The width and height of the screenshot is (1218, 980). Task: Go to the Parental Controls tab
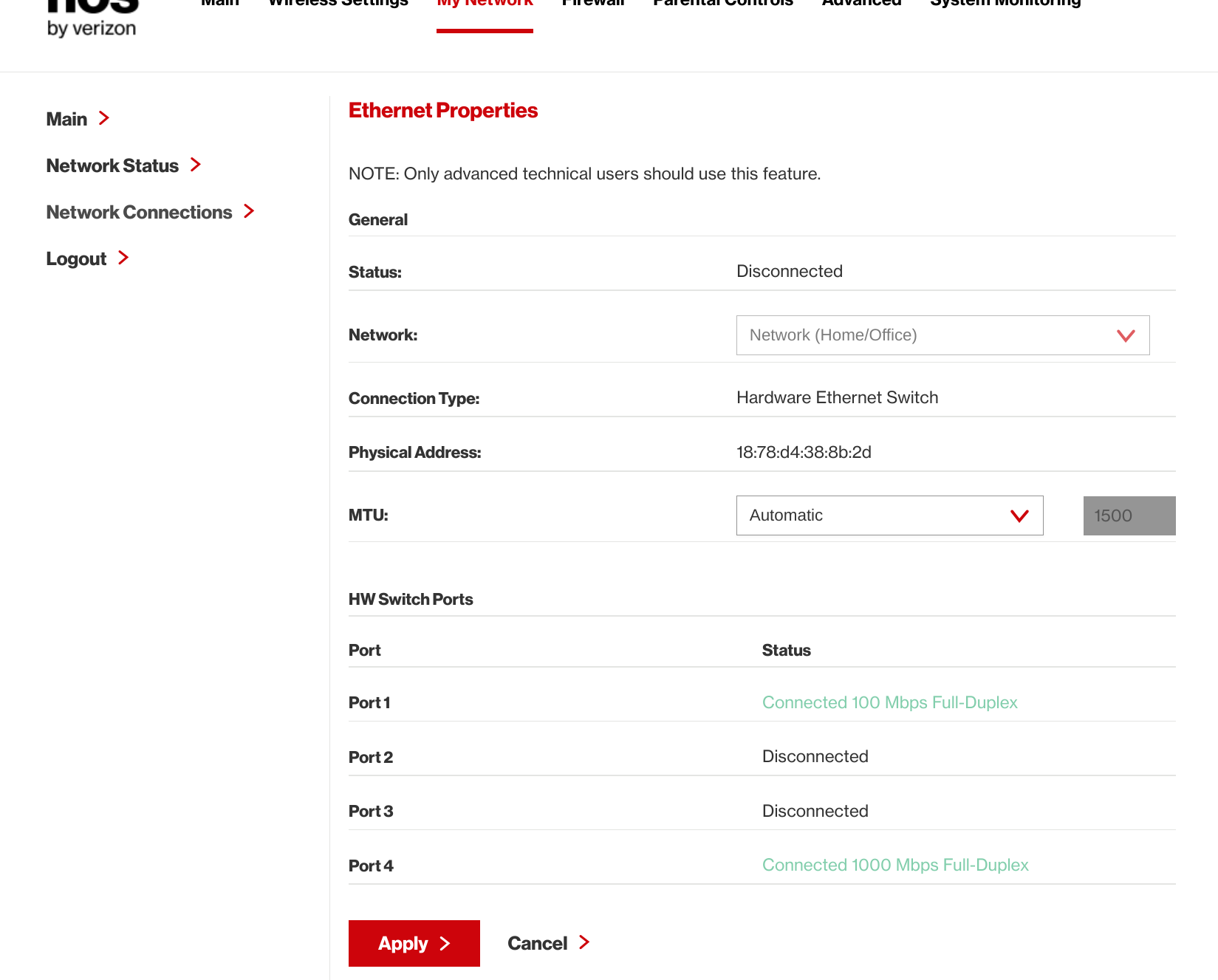click(722, 4)
